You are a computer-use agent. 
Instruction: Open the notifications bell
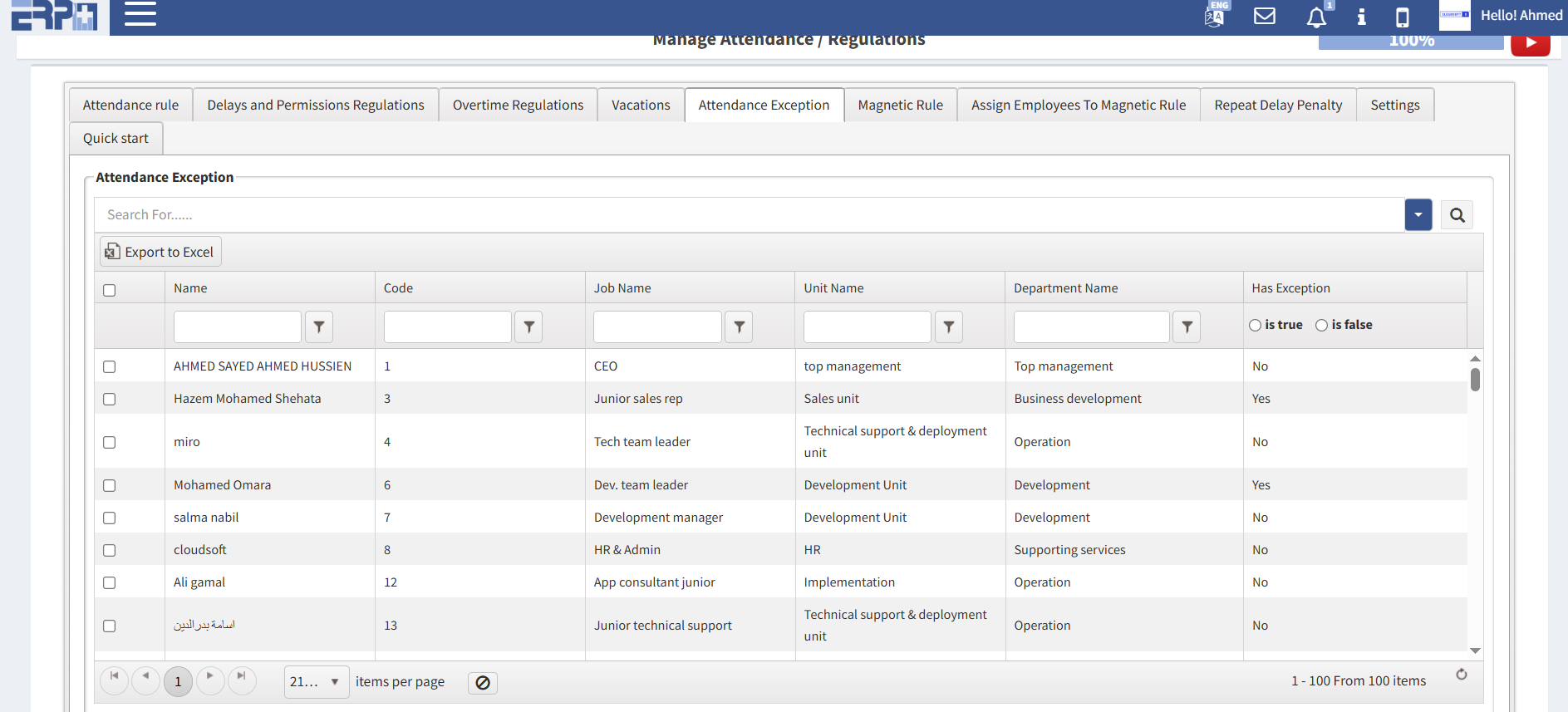1316,17
